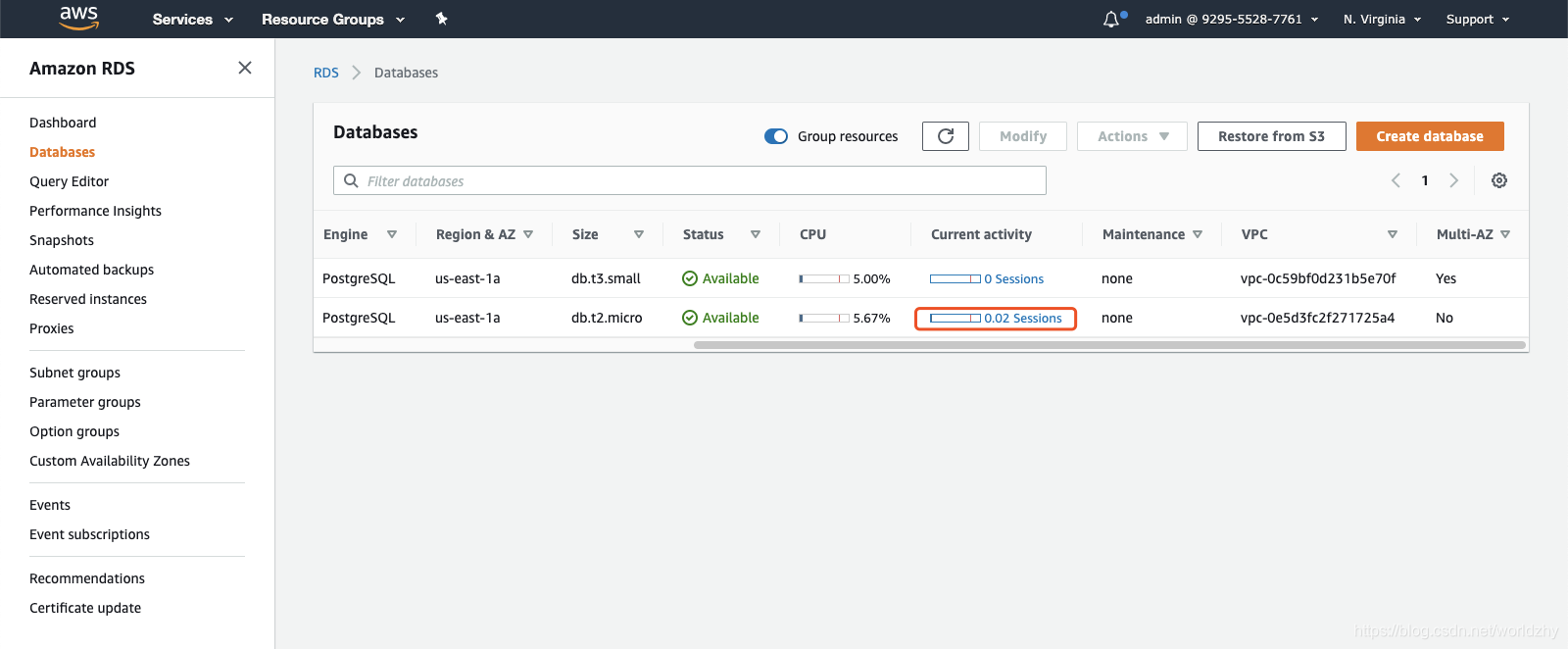Screen dimensions: 1568x649
Task: Open Reserved instances in the sidebar
Action: coord(88,299)
